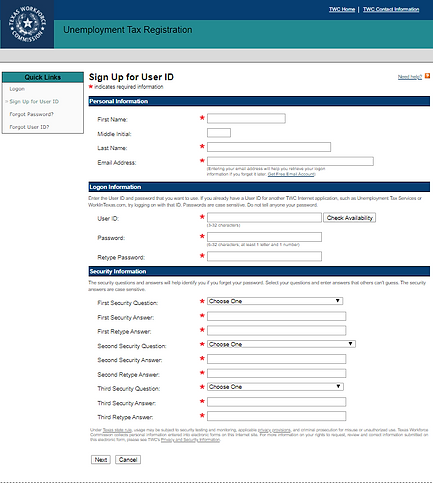This screenshot has height=483, width=433.
Task: Go to Logon in Quick Links
Action: 17,89
